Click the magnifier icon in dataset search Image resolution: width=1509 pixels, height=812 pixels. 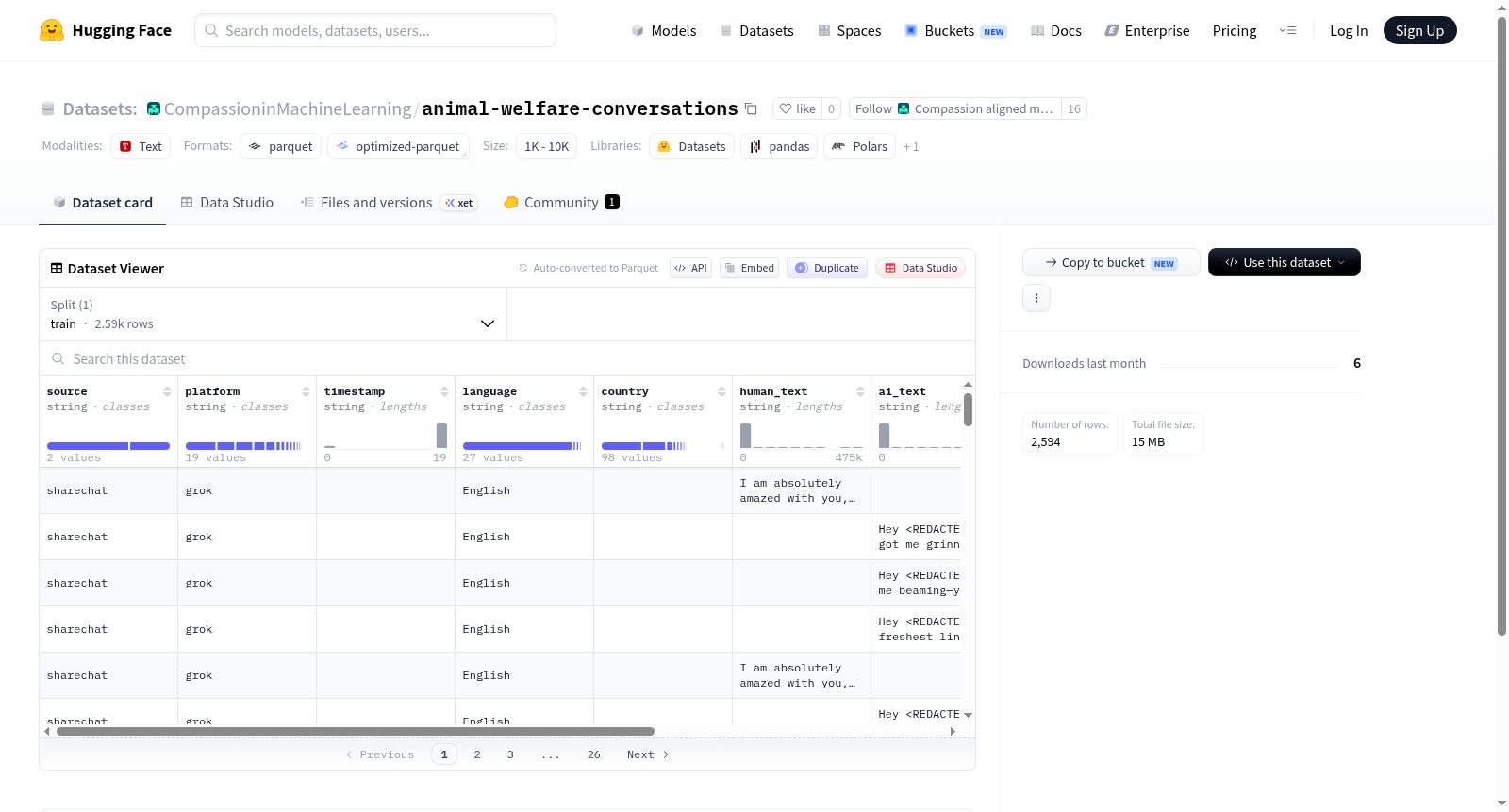click(58, 358)
